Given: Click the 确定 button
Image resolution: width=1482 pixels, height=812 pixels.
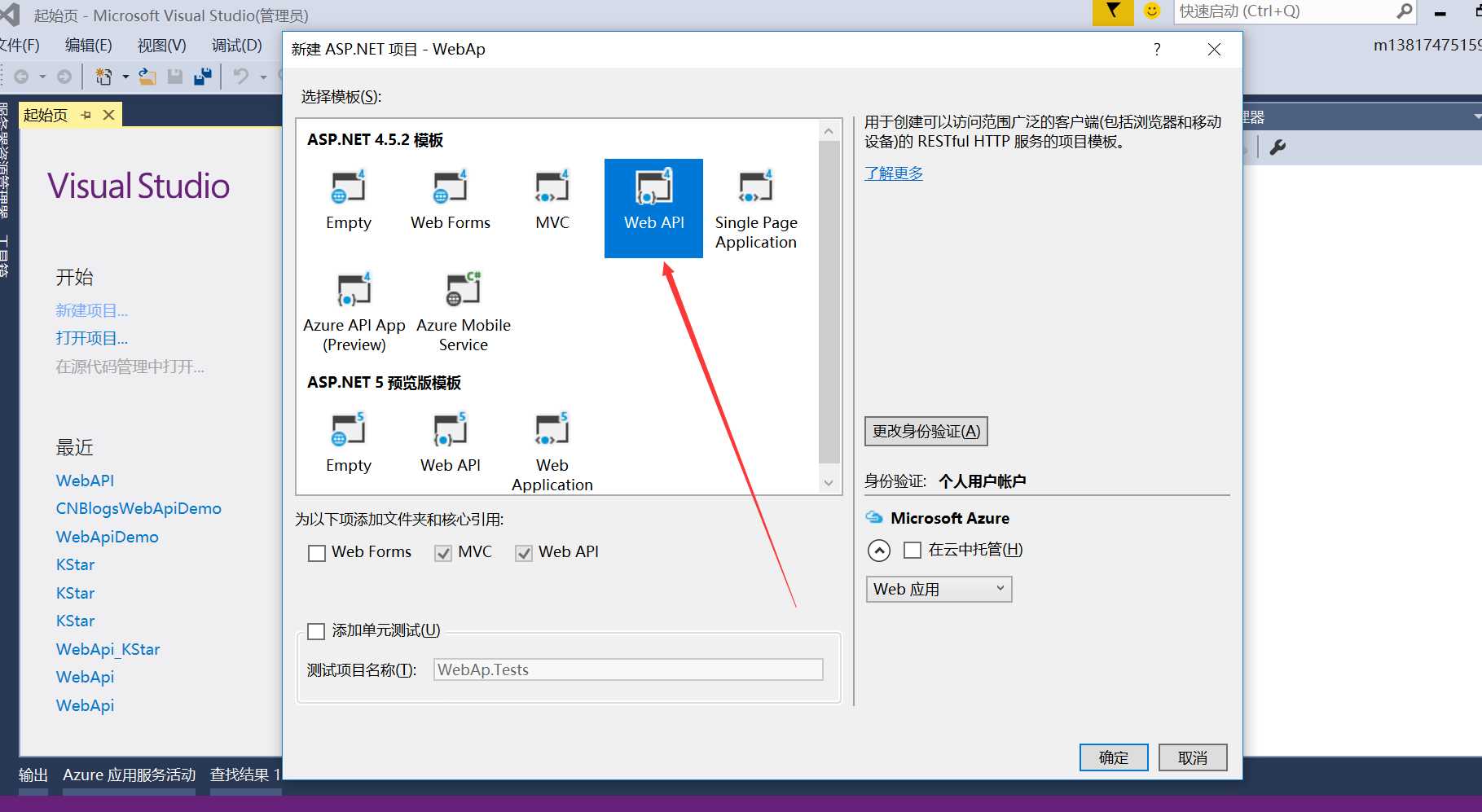Looking at the screenshot, I should tap(1114, 757).
